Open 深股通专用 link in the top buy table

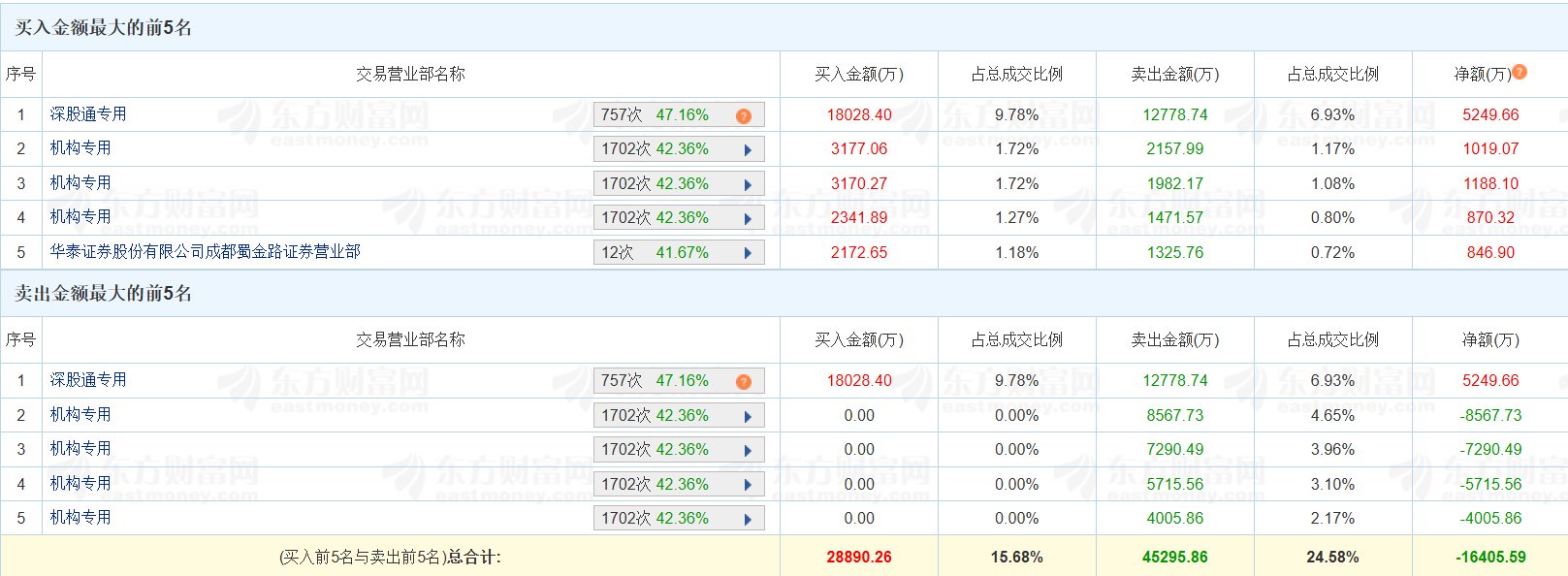click(x=88, y=114)
